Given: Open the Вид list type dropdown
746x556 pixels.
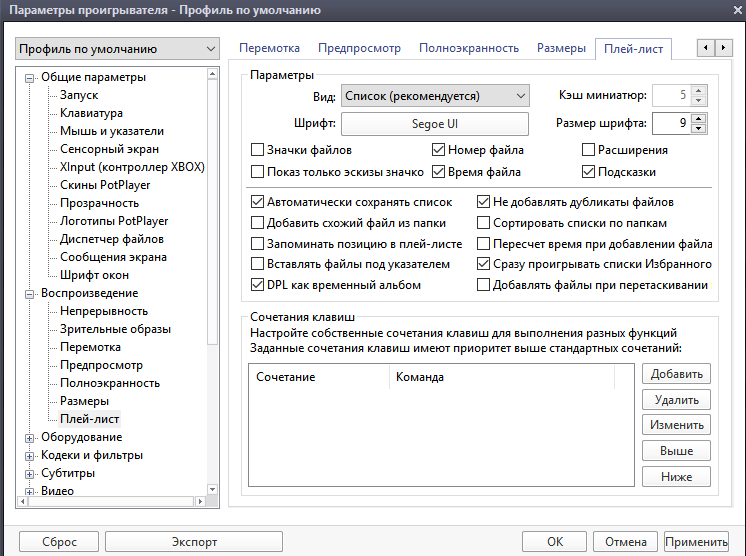Looking at the screenshot, I should pyautogui.click(x=435, y=96).
